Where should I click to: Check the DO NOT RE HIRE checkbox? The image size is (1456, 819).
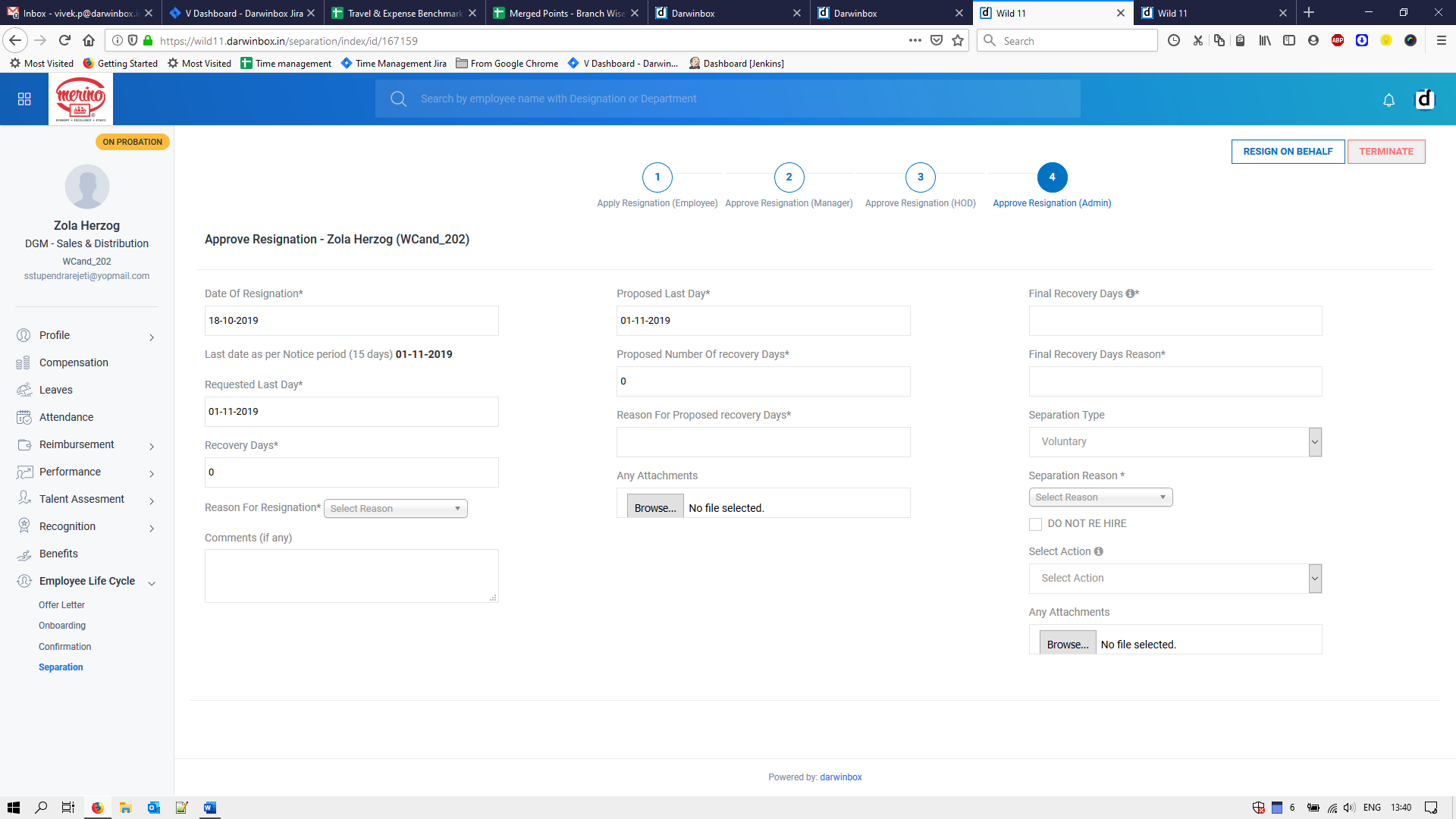(1035, 524)
